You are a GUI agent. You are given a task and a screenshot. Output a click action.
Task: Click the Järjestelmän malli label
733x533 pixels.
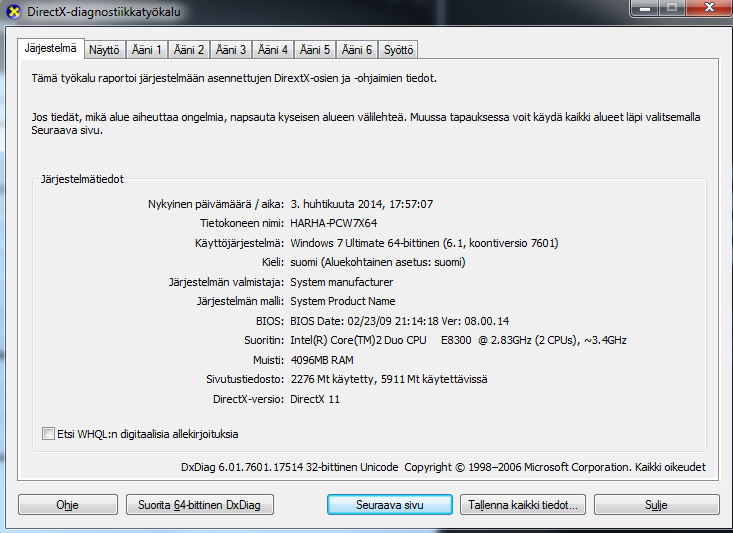point(240,301)
